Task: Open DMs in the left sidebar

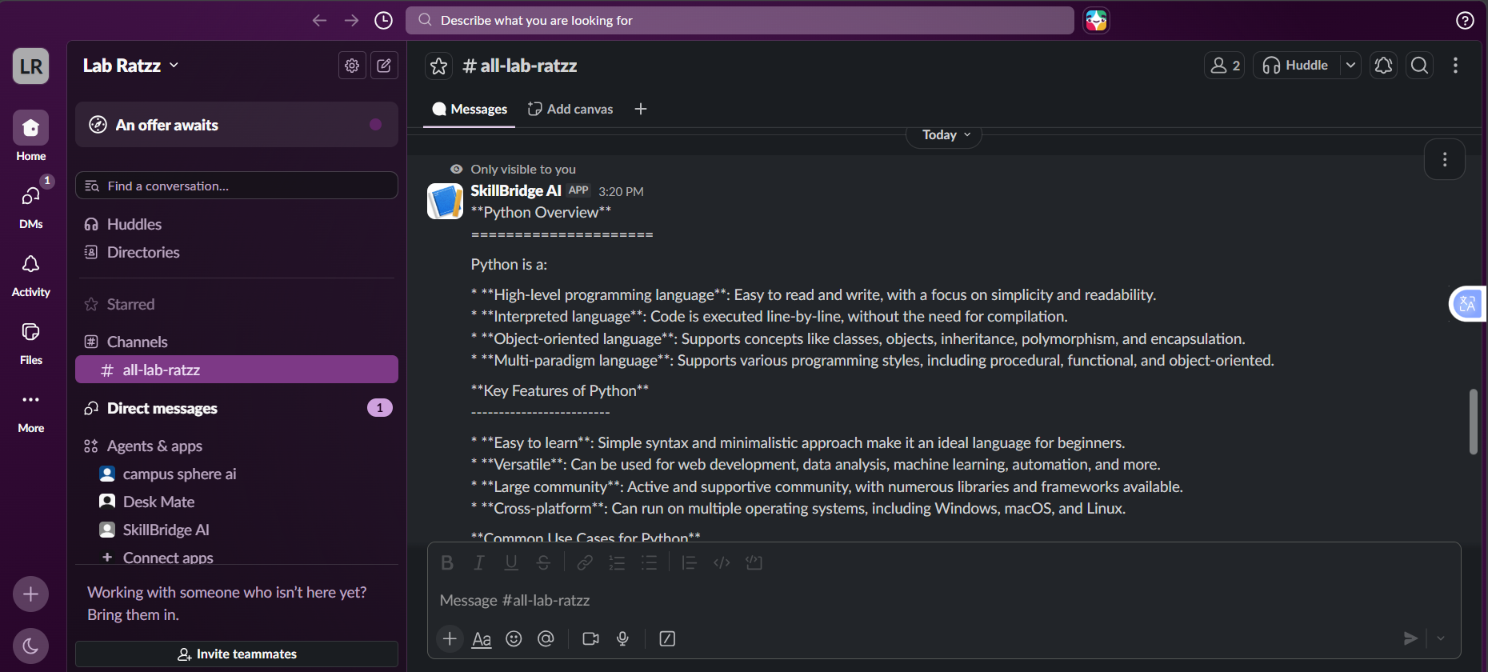Action: pyautogui.click(x=31, y=204)
